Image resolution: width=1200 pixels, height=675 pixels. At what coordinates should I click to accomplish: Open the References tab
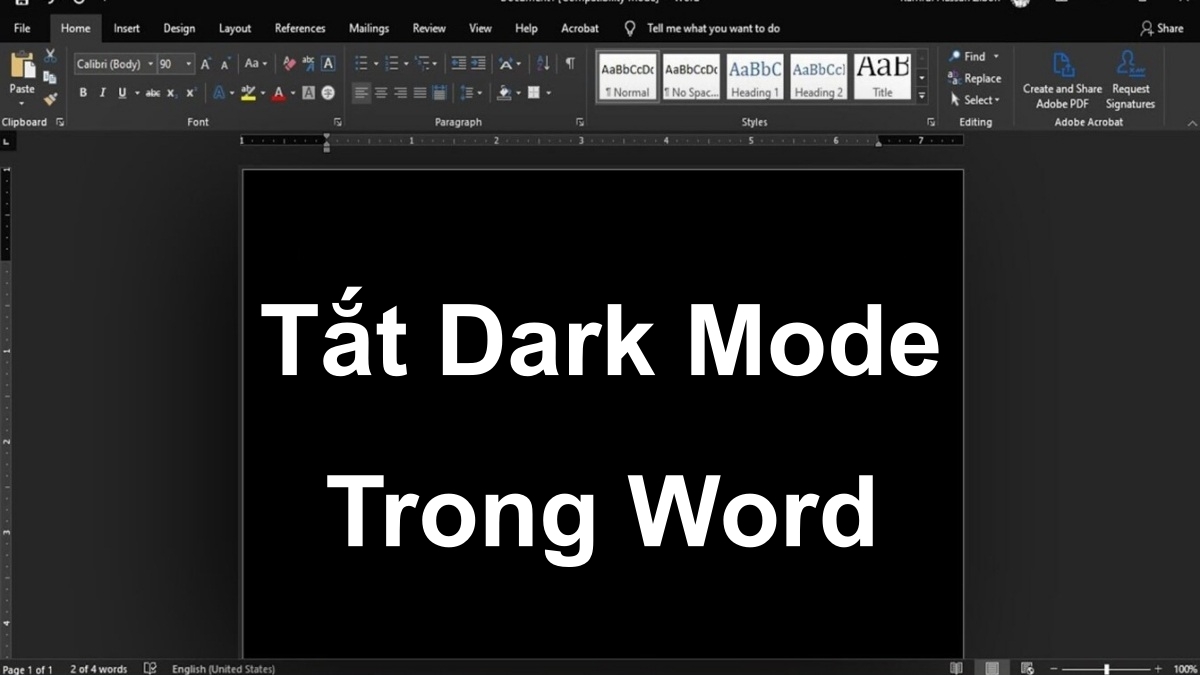tap(300, 28)
